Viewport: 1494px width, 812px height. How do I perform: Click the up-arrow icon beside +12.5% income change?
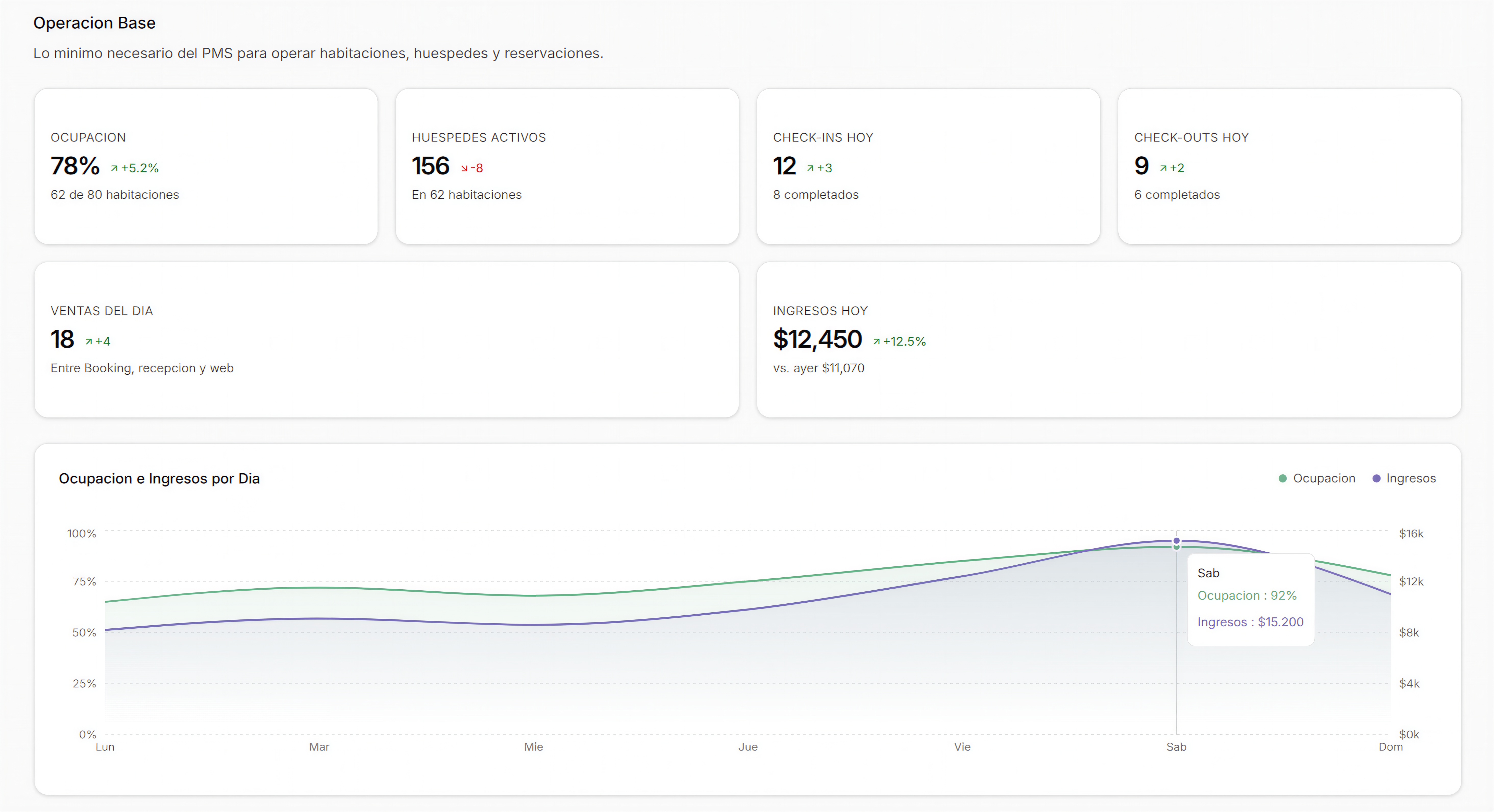[x=876, y=342]
